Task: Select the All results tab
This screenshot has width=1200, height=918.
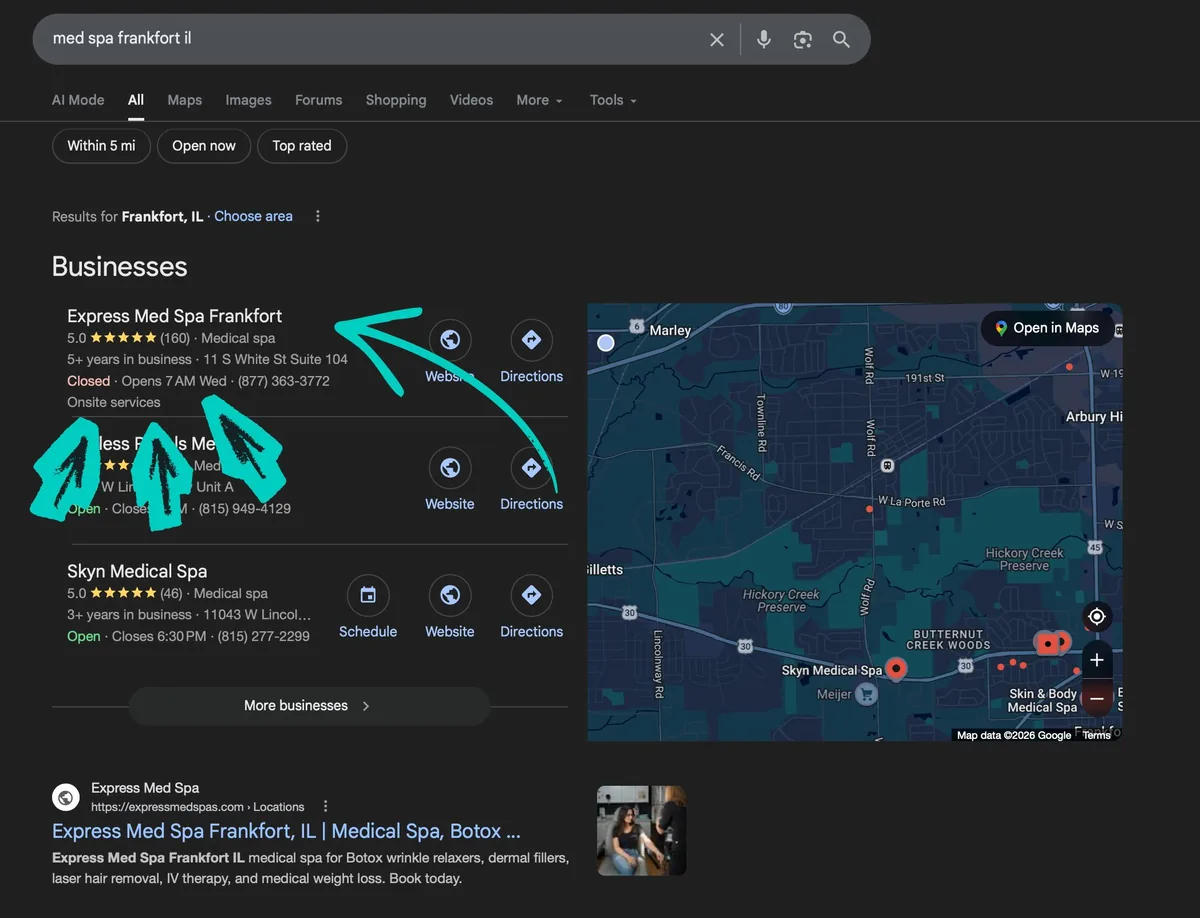Action: [x=136, y=100]
